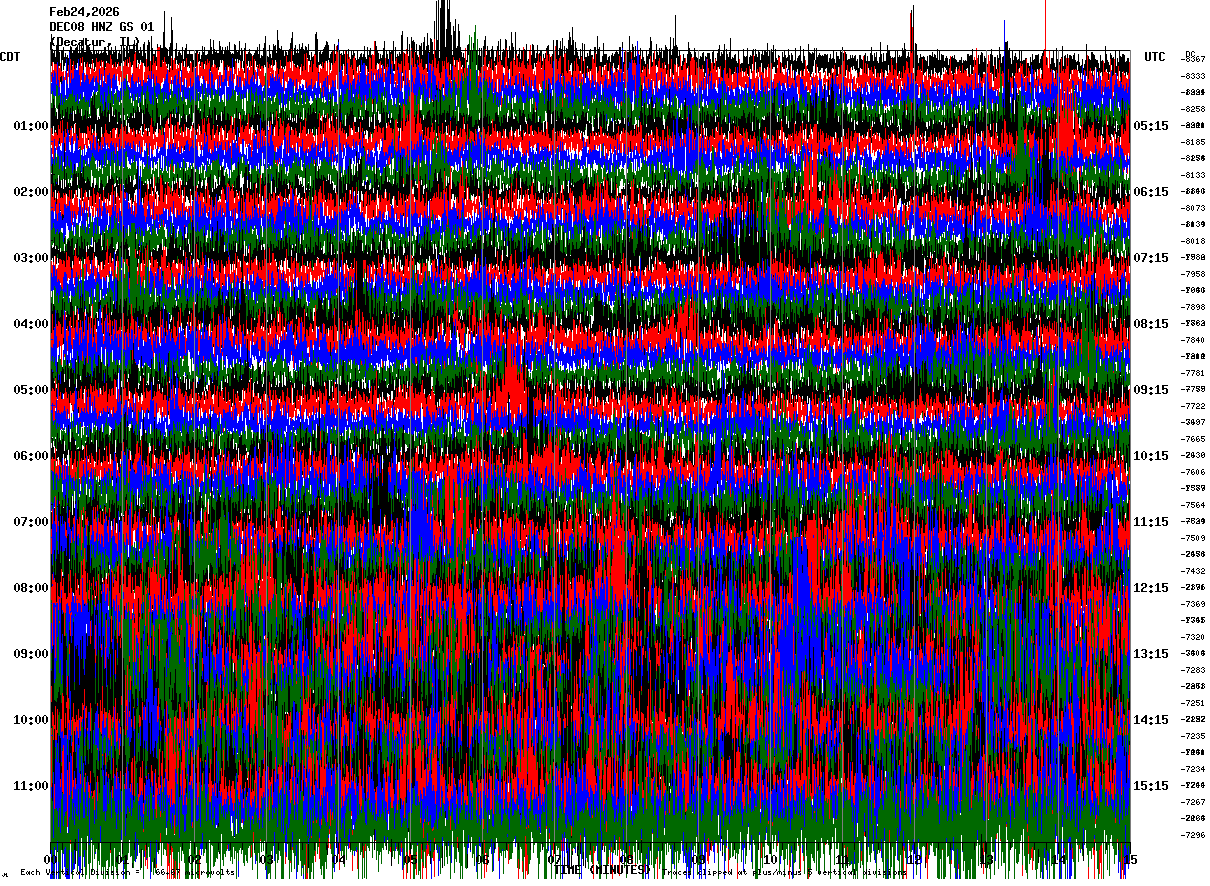Click the date label Feb24,2026
Image resolution: width=1210 pixels, height=886 pixels.
84,12
